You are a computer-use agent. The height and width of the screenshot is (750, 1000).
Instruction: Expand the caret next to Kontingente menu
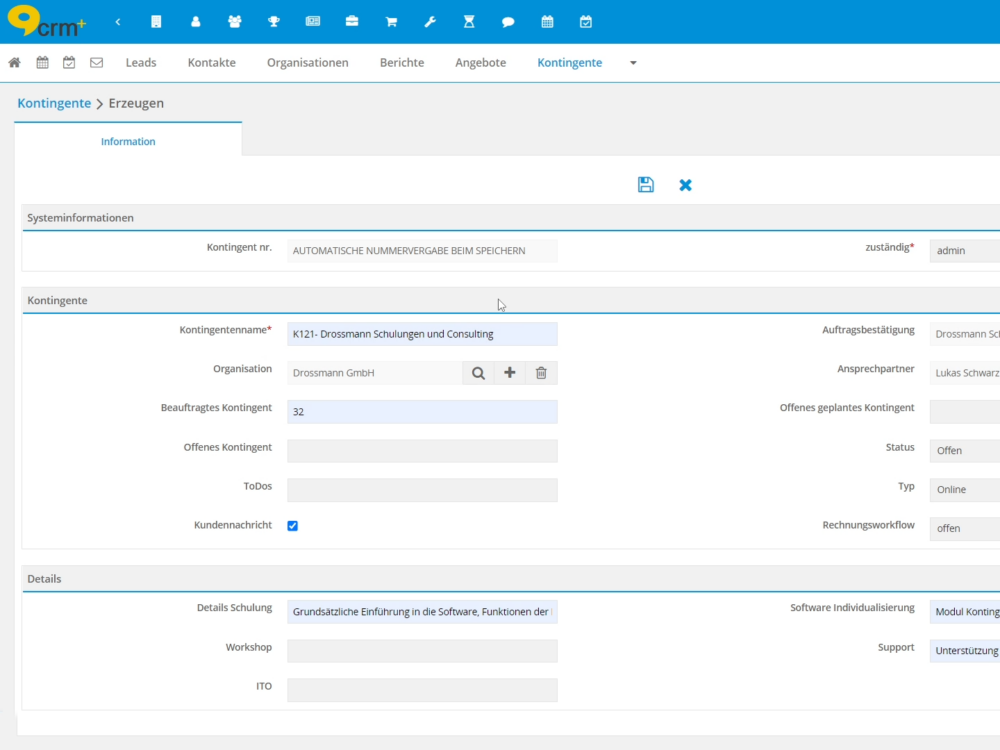633,63
